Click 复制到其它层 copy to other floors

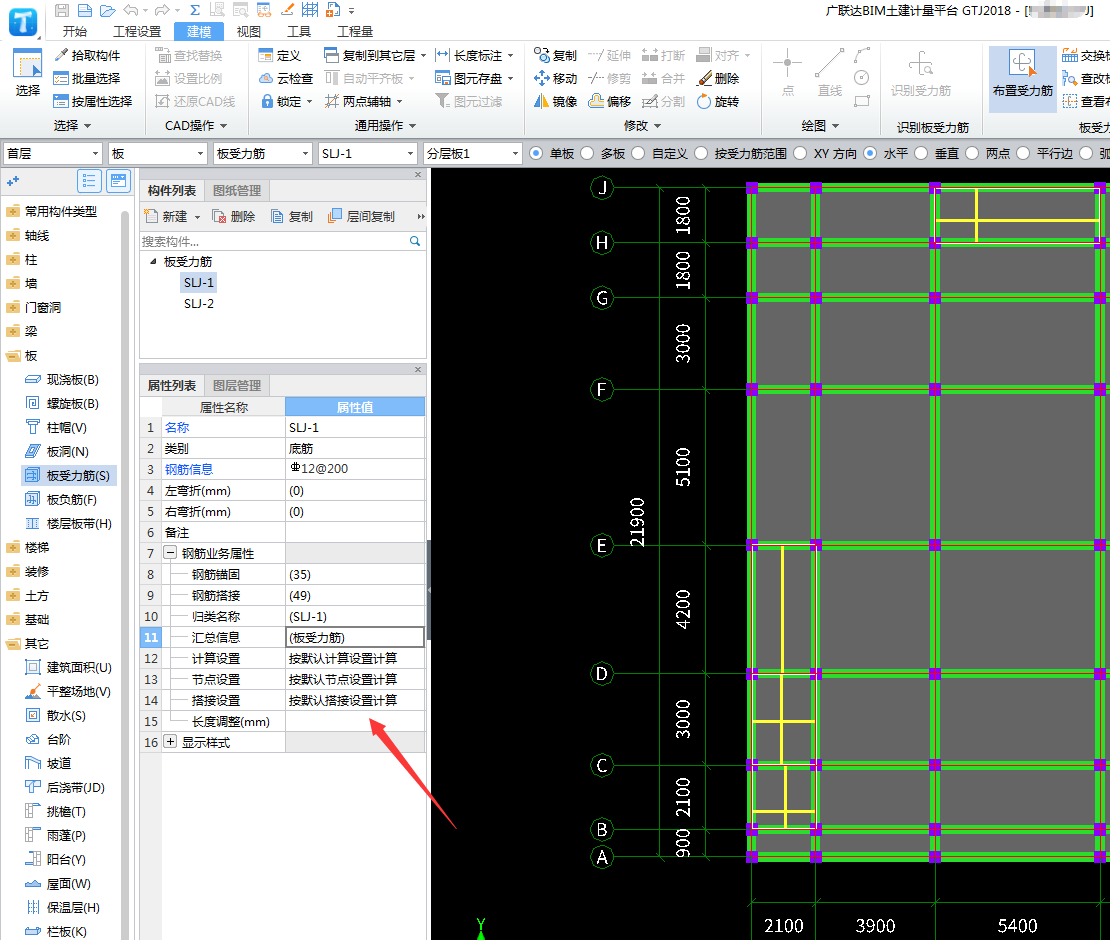[x=375, y=55]
